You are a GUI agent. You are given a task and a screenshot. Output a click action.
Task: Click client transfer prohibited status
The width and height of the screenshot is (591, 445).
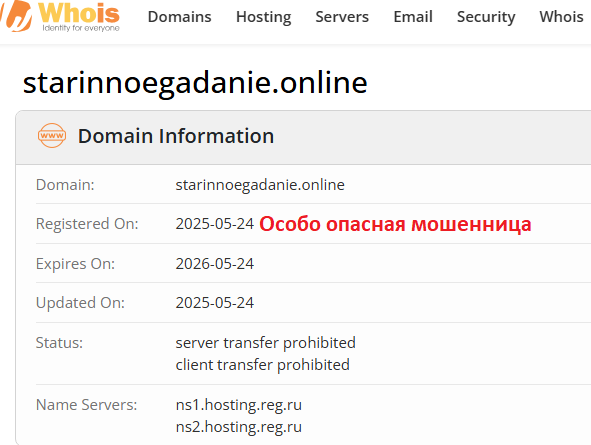263,365
